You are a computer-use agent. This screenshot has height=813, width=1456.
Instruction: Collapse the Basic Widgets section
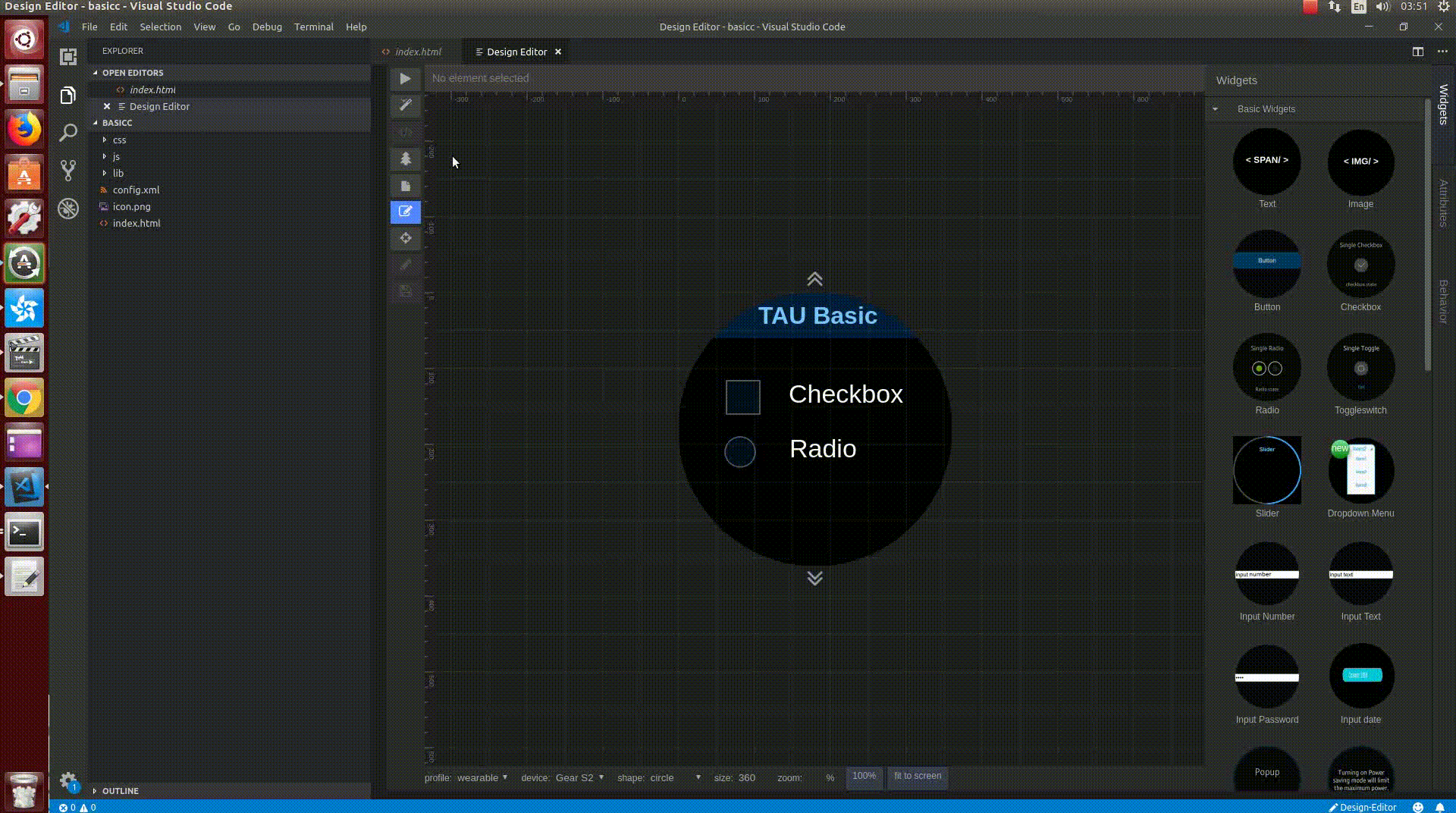click(x=1215, y=109)
